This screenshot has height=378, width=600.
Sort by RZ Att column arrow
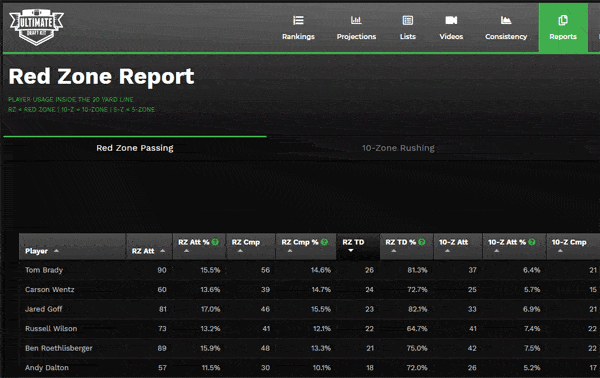click(163, 251)
